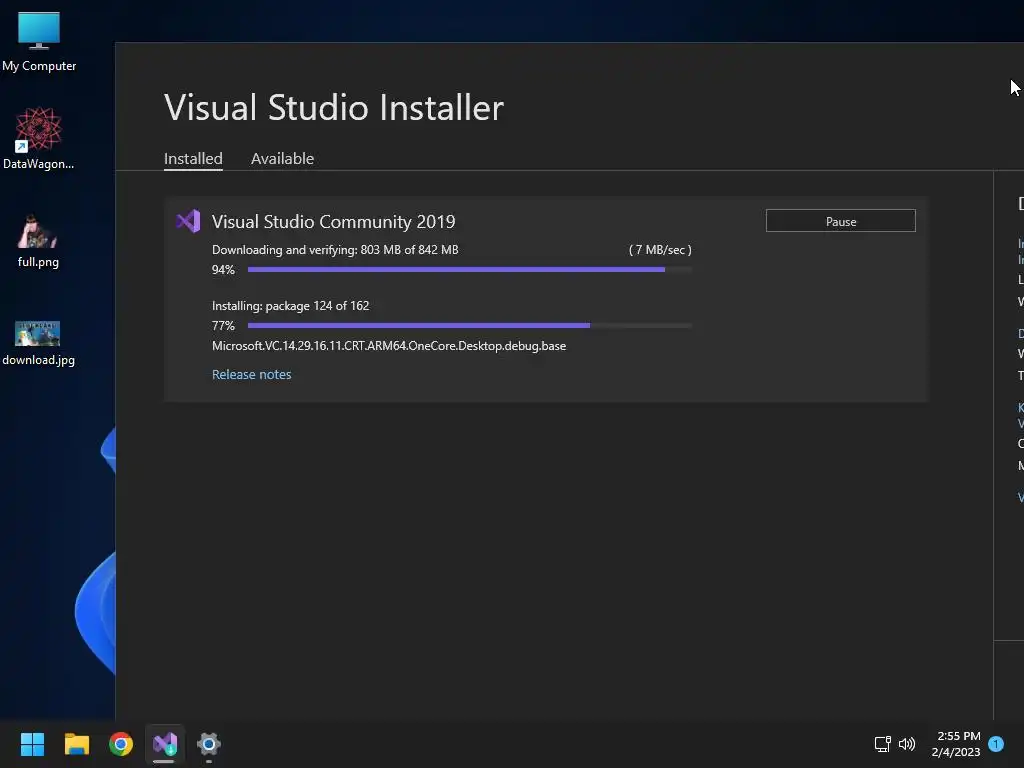Click the network icon in system tray

point(882,744)
